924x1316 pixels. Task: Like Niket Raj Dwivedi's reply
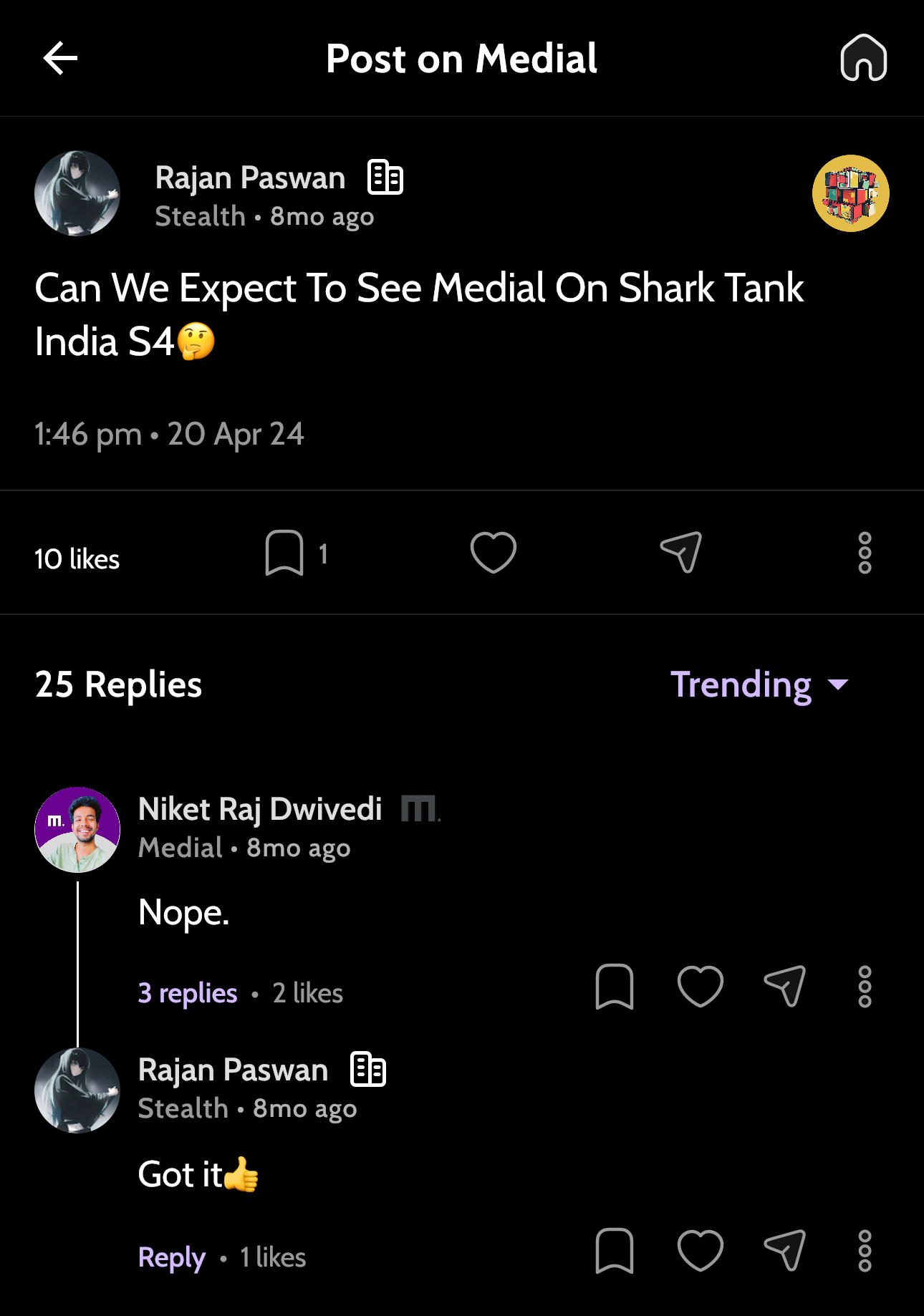pos(700,987)
